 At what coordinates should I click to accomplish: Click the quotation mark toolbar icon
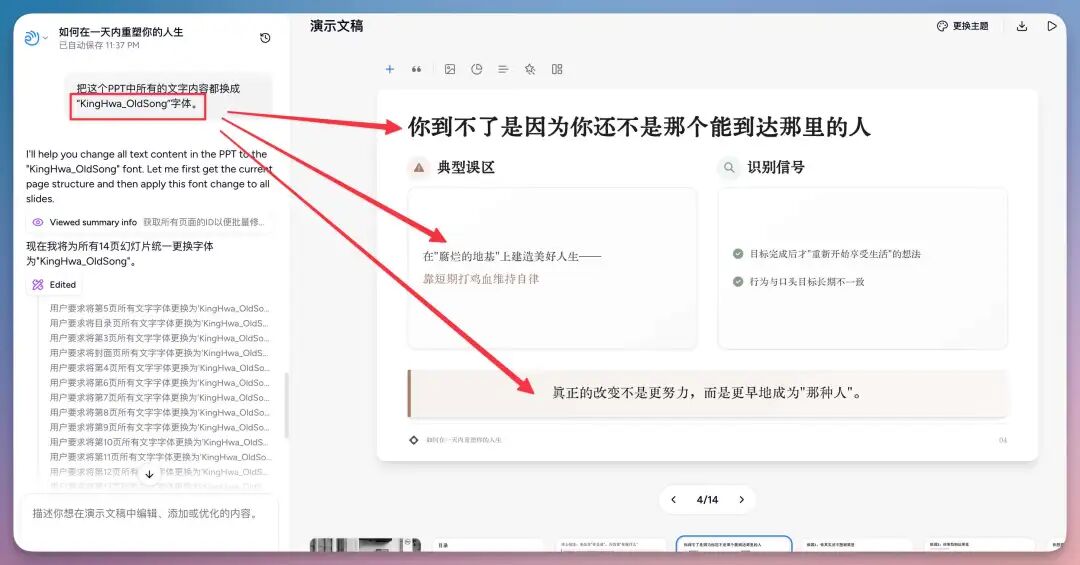click(416, 69)
